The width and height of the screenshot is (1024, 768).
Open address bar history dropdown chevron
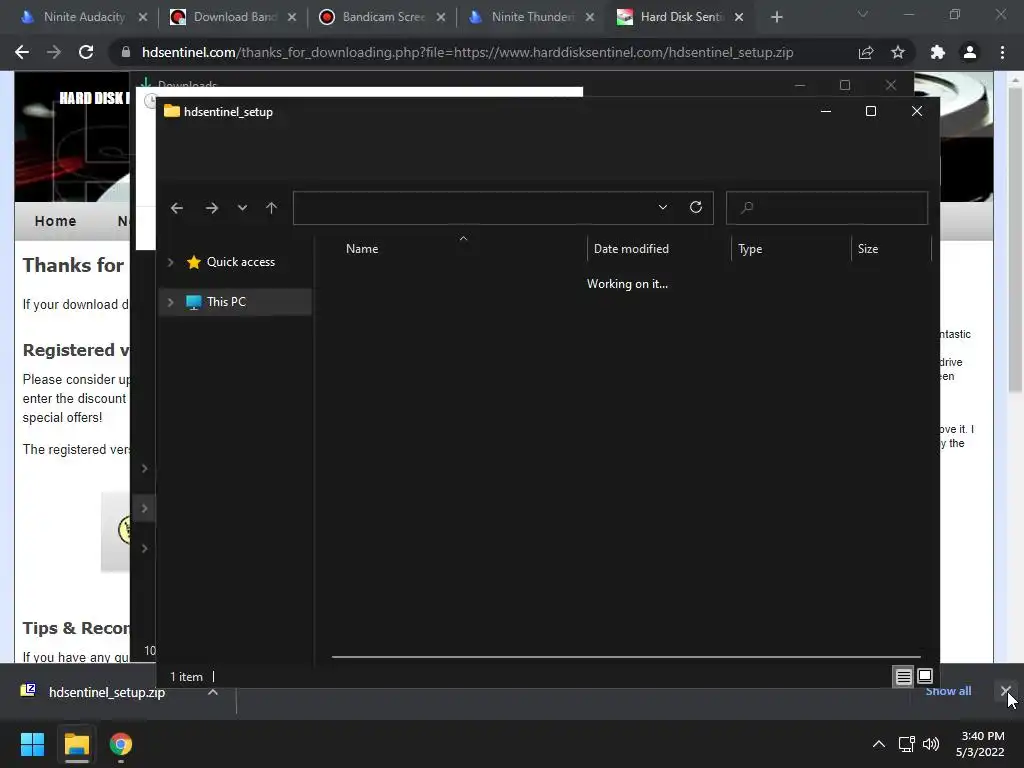point(663,207)
